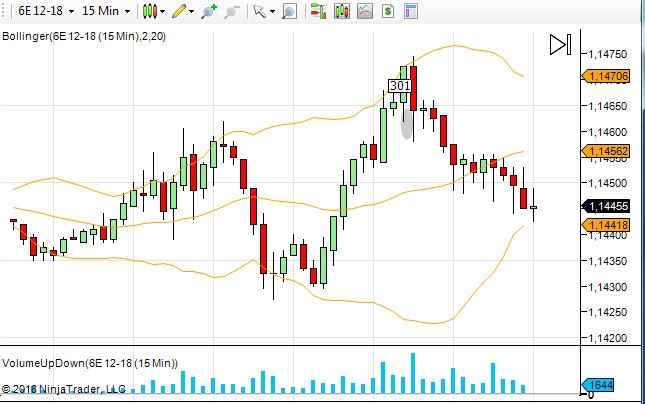Expand the arrow beside the pencil tool
Screen dimensions: 645x404
[193, 12]
